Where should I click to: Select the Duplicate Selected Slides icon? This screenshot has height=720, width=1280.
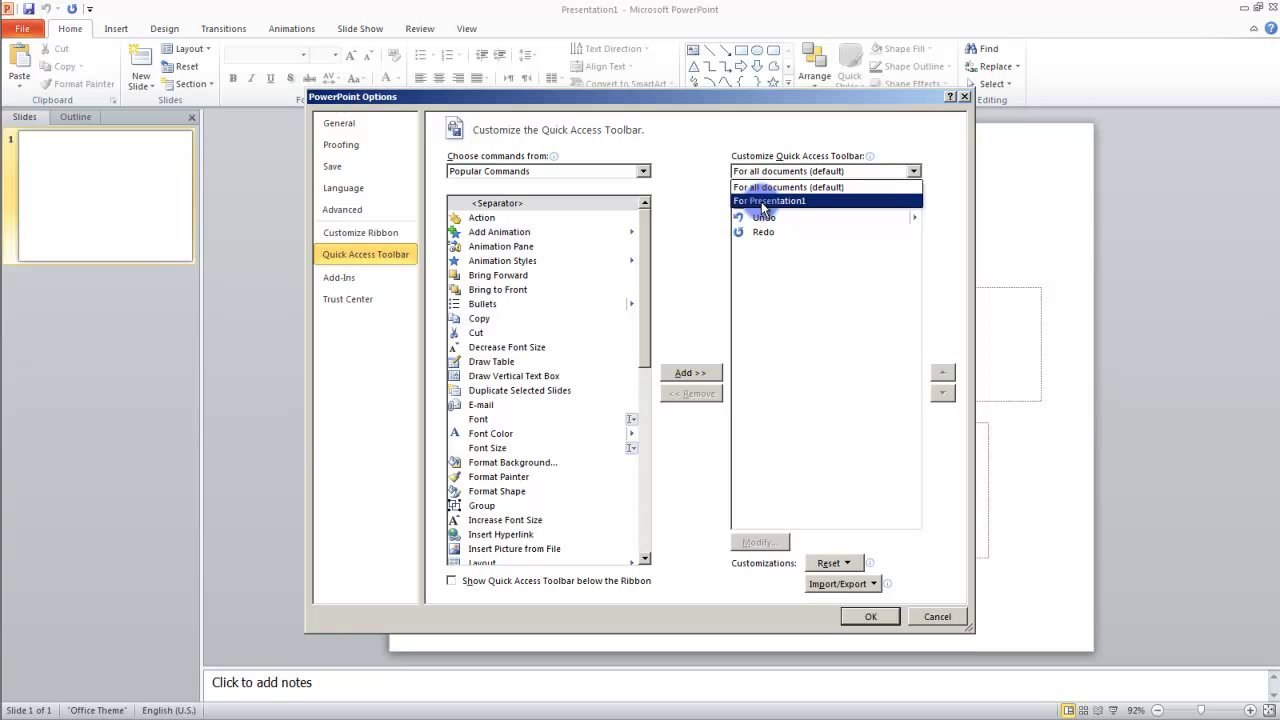pos(455,390)
